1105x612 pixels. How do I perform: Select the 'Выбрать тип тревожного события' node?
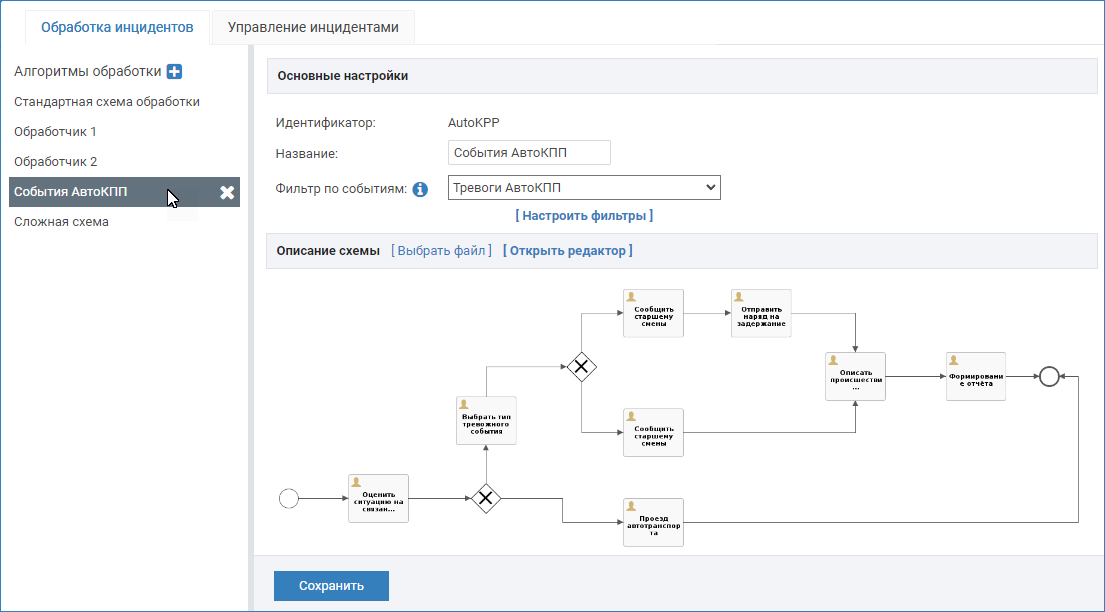486,420
